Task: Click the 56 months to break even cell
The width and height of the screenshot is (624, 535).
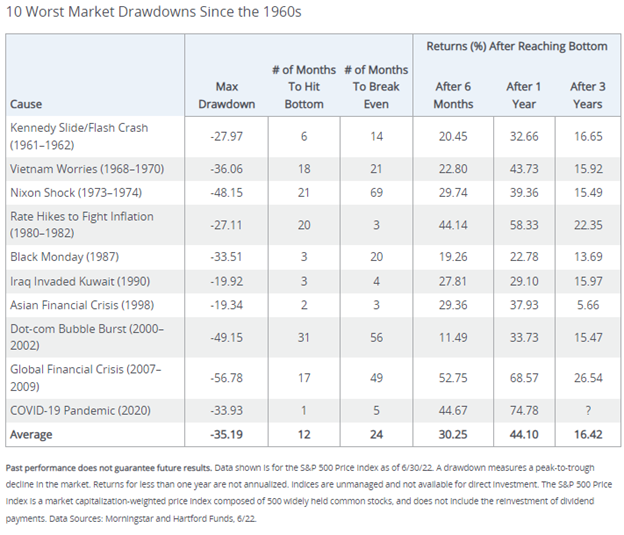Action: (x=376, y=338)
